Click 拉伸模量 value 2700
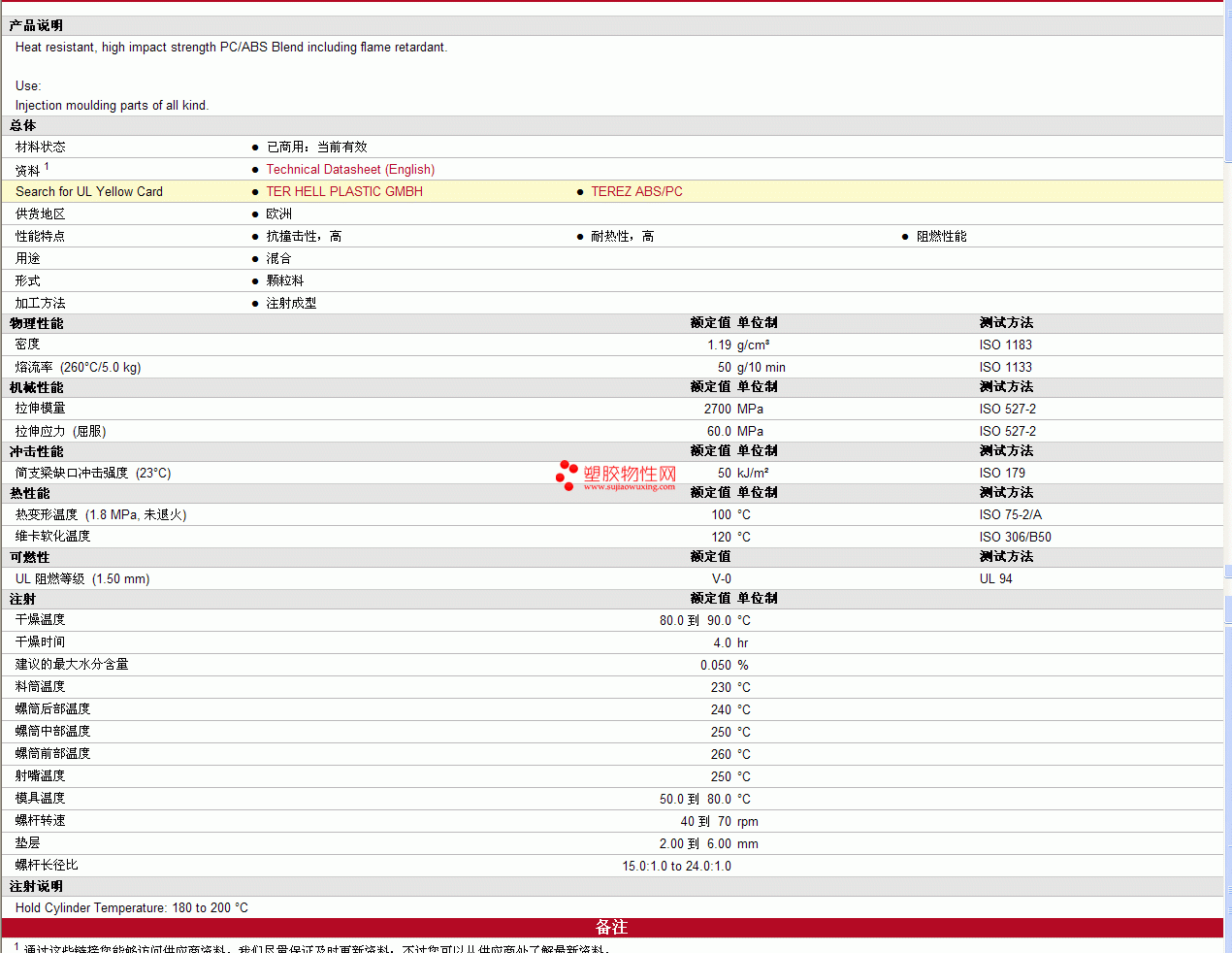The image size is (1232, 953). pyautogui.click(x=718, y=410)
